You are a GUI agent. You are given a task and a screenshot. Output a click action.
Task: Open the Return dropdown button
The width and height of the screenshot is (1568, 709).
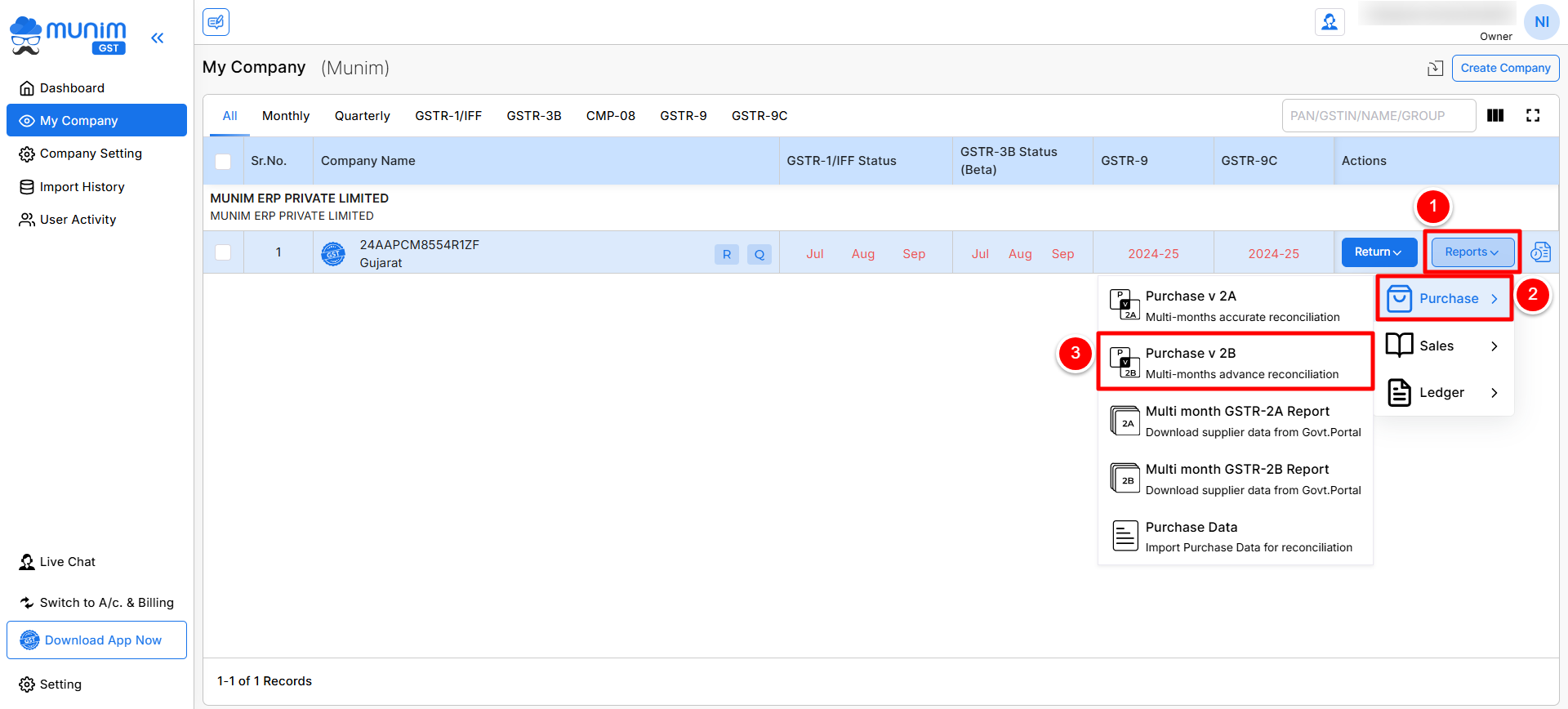pyautogui.click(x=1379, y=252)
